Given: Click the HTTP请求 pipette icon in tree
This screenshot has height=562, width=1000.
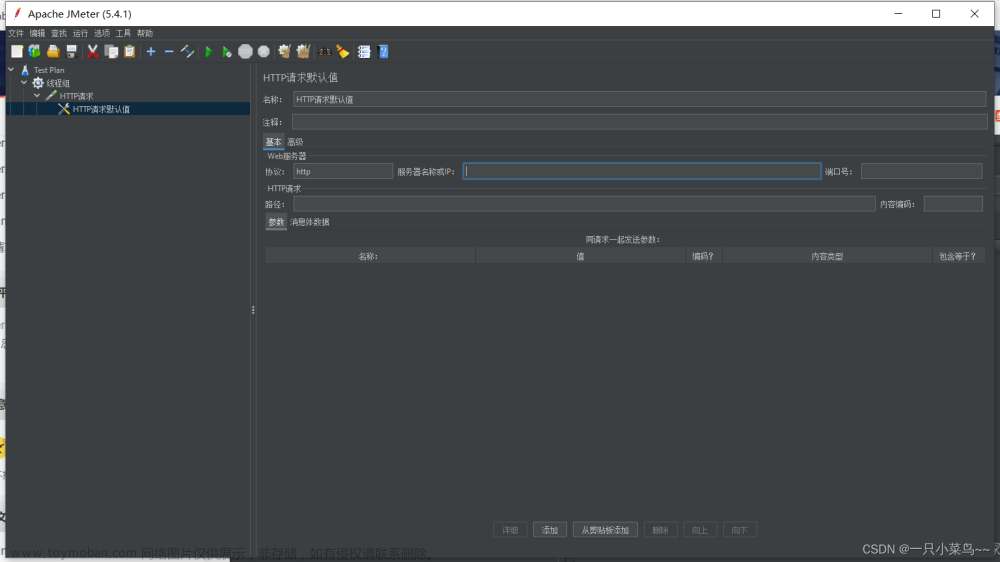Looking at the screenshot, I should (x=51, y=96).
